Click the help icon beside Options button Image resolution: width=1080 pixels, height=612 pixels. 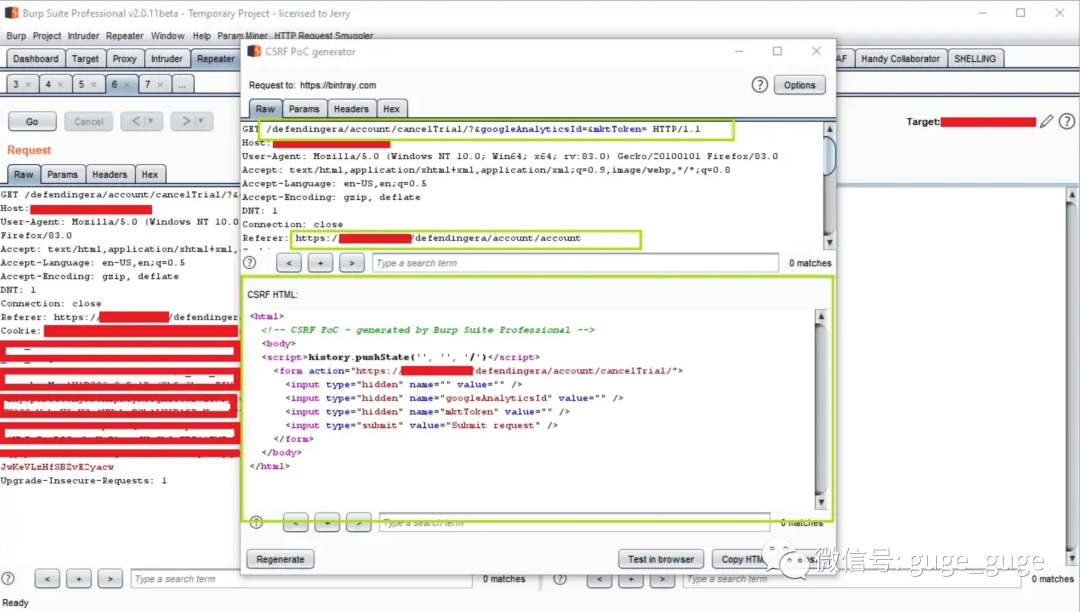coord(759,85)
